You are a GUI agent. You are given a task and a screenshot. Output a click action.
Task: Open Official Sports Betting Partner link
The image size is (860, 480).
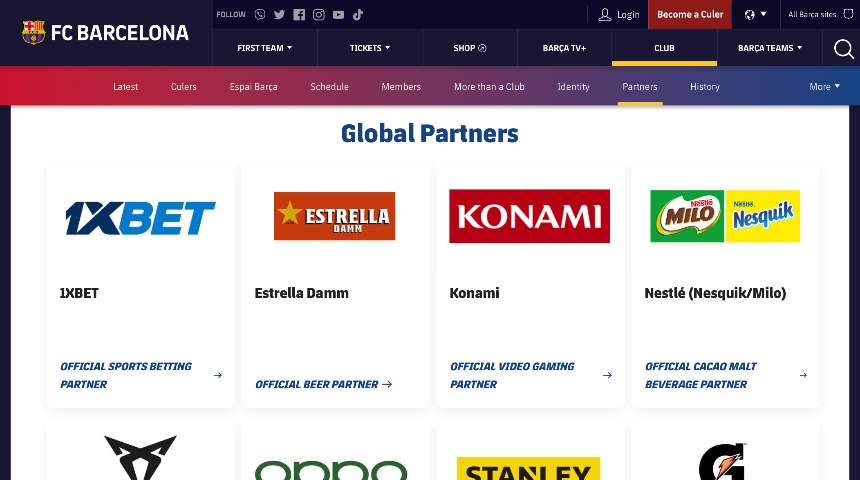[126, 375]
